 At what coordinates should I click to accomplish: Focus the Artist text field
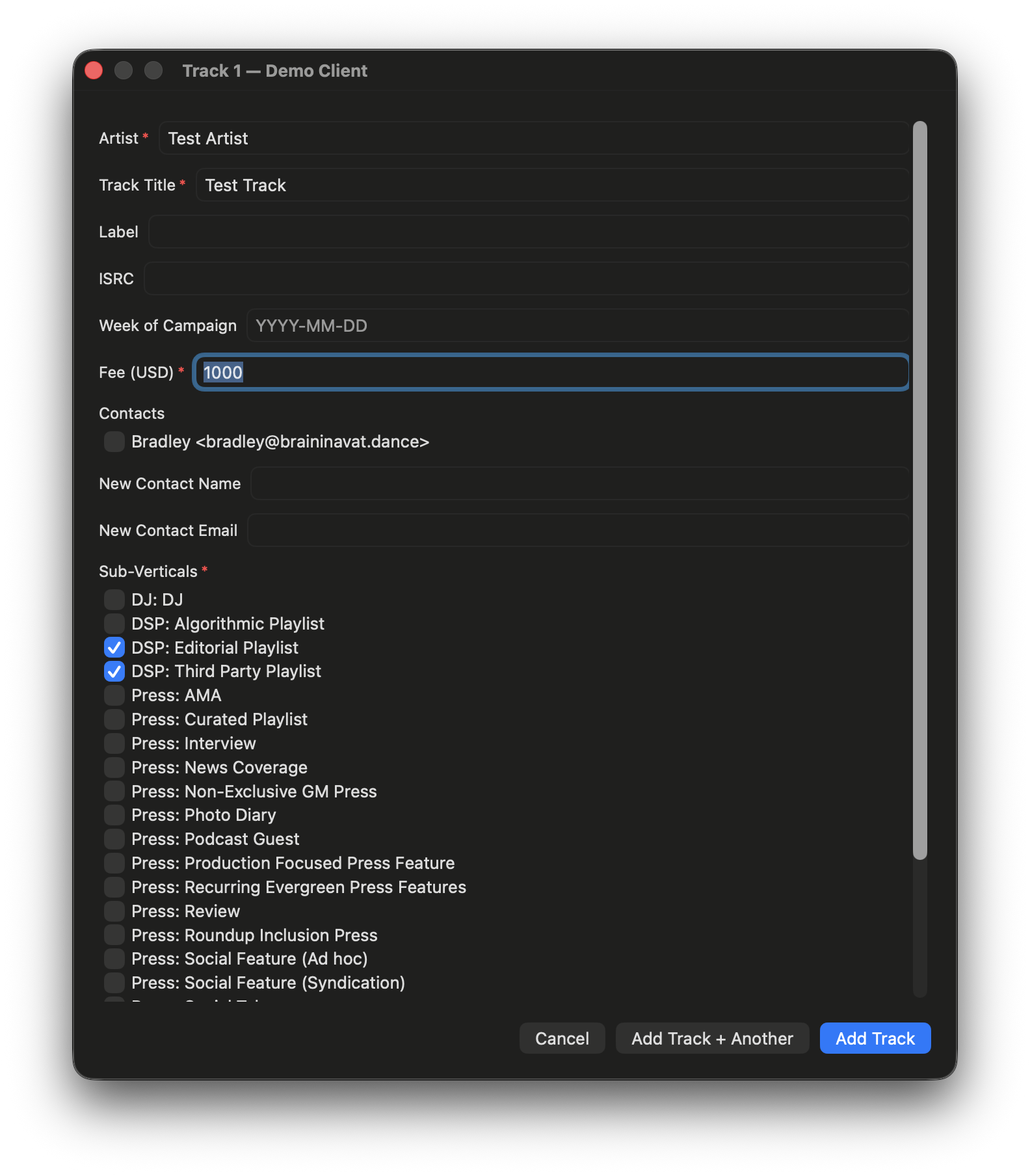[534, 139]
